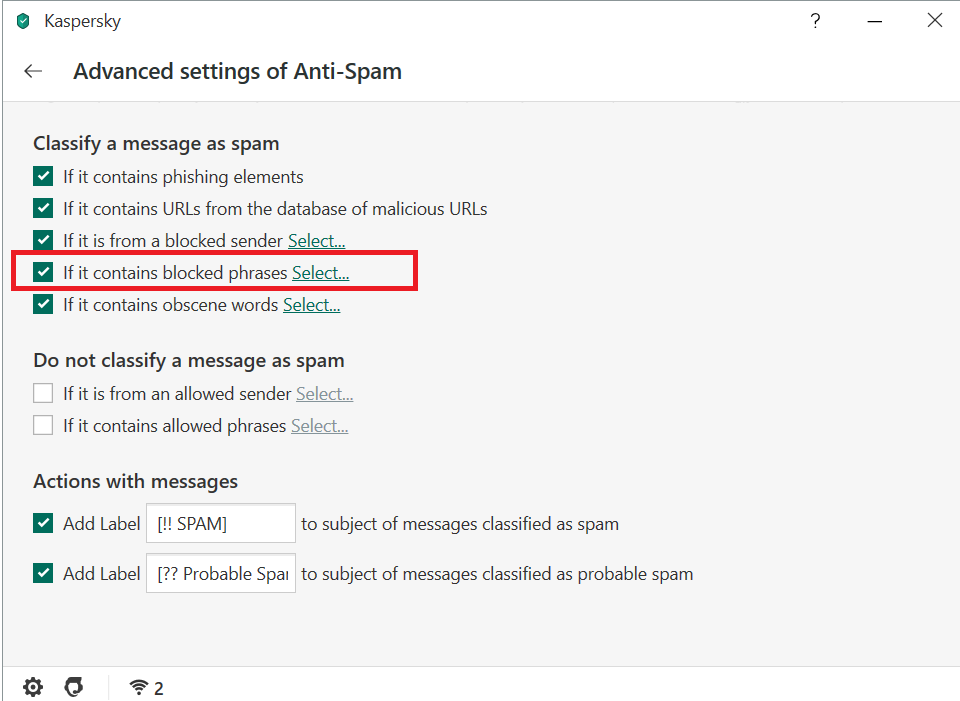Screen dimensions: 960x701
Task: Uncheck 'If it contains phishing elements'
Action: [43, 177]
